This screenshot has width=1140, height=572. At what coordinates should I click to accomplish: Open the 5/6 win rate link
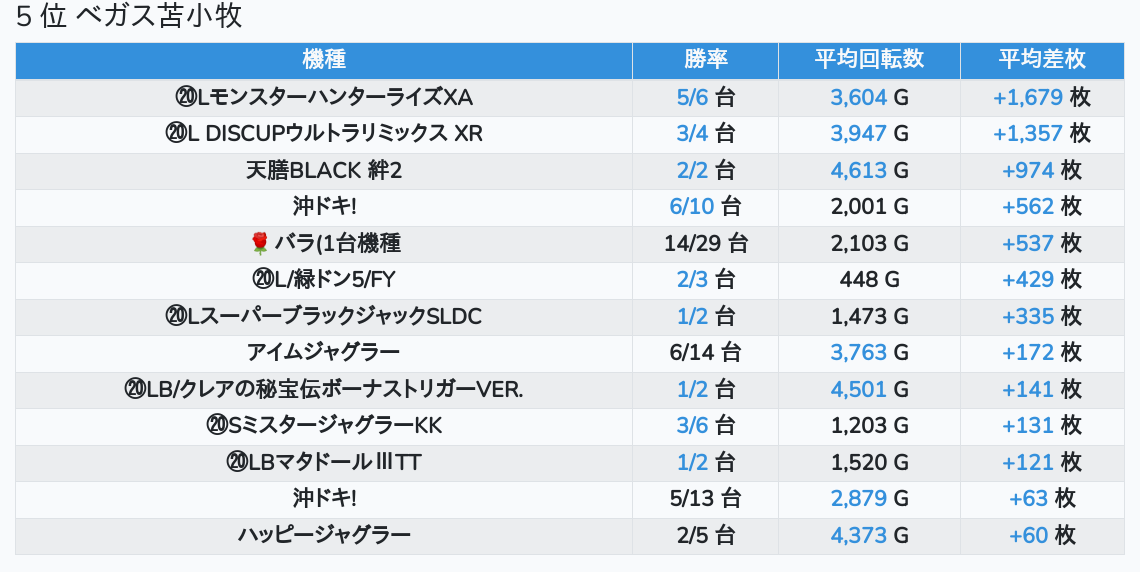coord(692,97)
